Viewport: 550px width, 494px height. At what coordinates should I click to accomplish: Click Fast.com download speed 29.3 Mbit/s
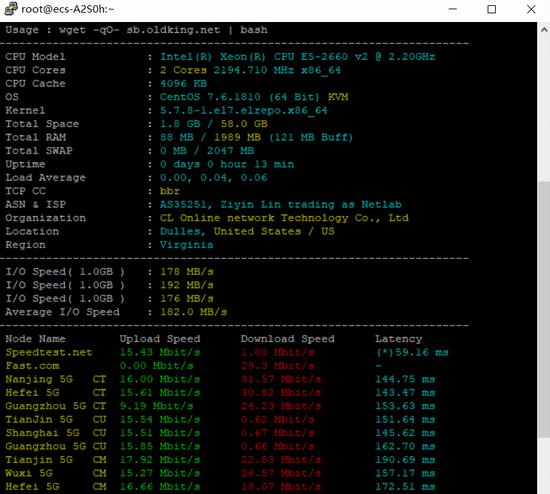[277, 366]
